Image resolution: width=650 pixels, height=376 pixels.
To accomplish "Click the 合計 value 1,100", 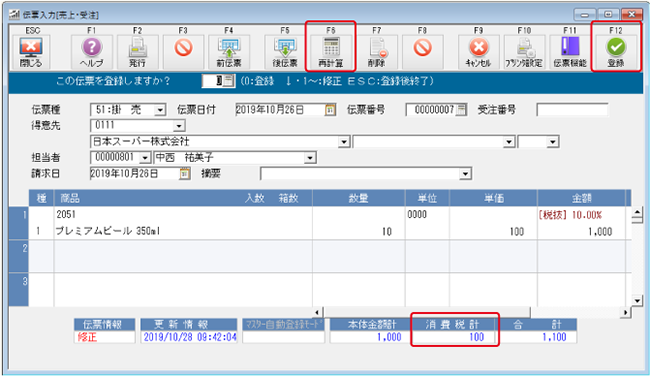I will pos(555,337).
